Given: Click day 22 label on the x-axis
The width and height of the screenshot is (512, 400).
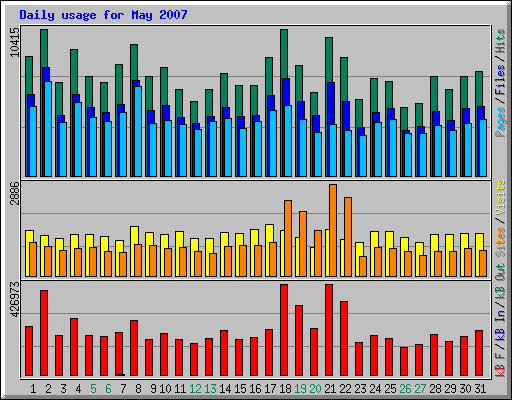Looking at the screenshot, I should [345, 389].
